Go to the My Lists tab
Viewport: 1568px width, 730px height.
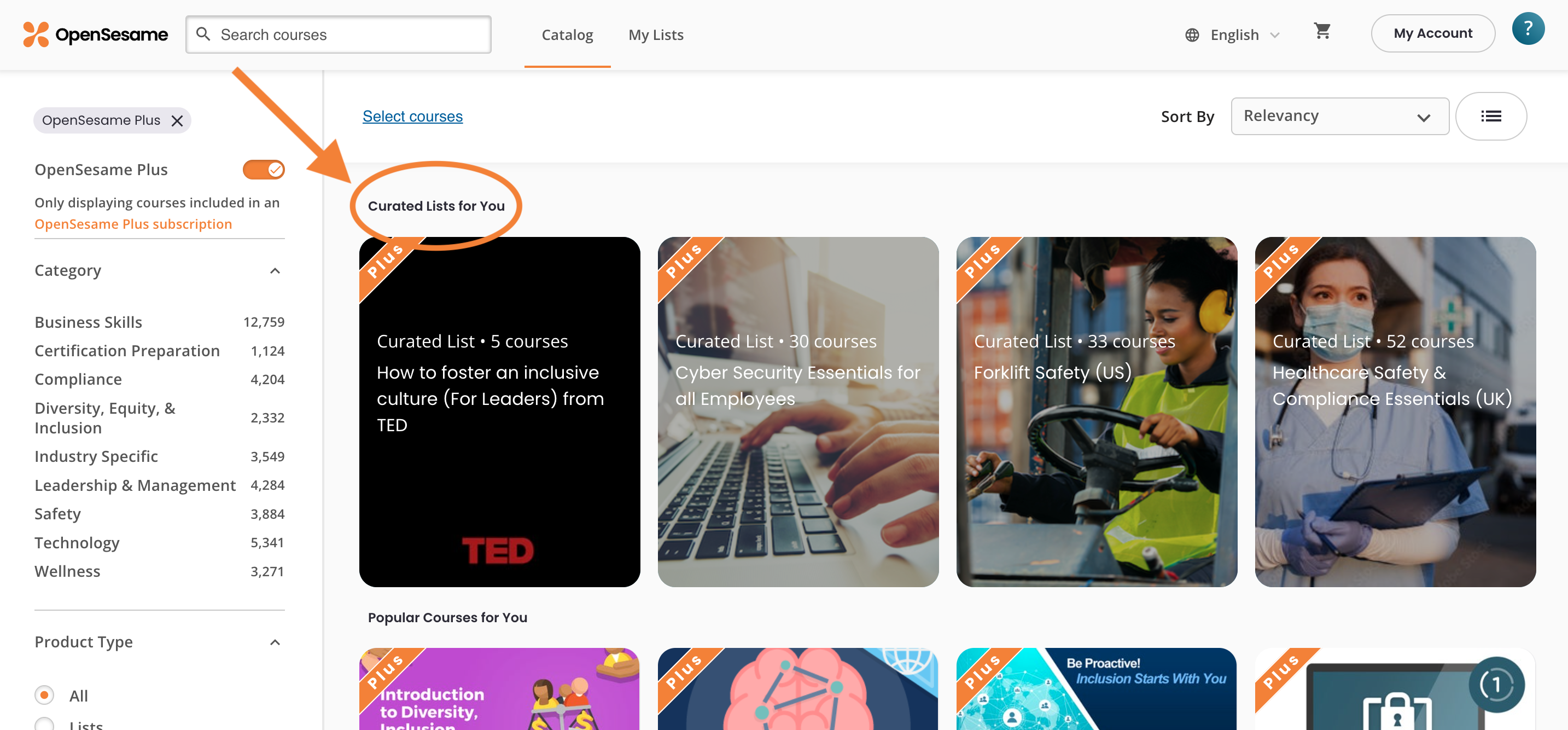(656, 36)
